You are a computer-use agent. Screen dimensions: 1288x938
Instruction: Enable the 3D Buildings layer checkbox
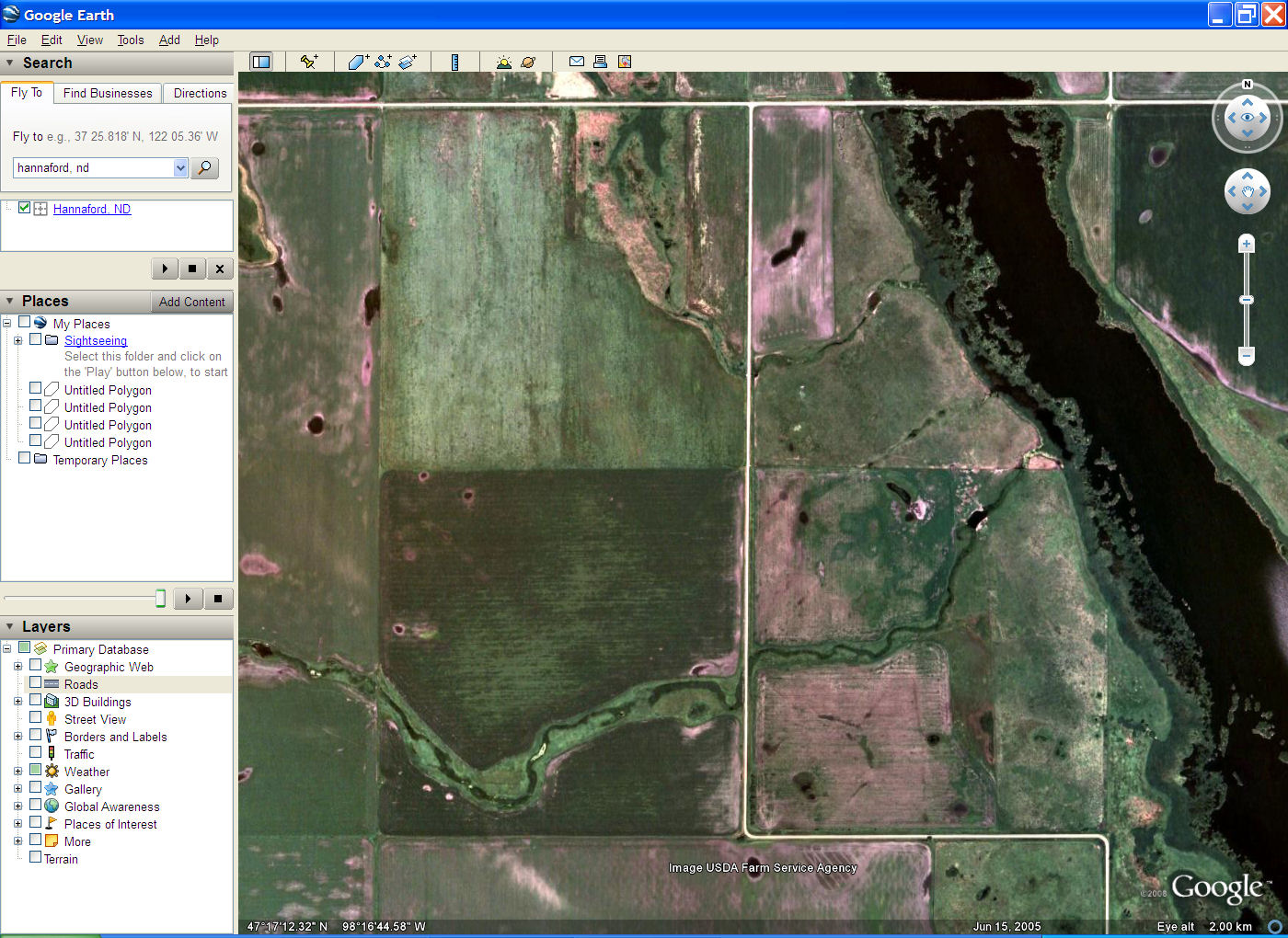click(35, 700)
